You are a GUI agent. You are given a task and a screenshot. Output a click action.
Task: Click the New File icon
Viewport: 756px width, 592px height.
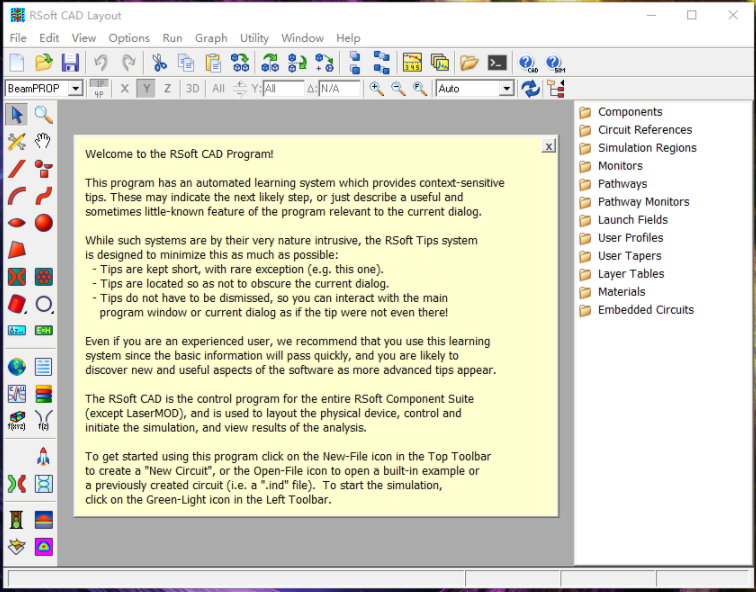(17, 63)
